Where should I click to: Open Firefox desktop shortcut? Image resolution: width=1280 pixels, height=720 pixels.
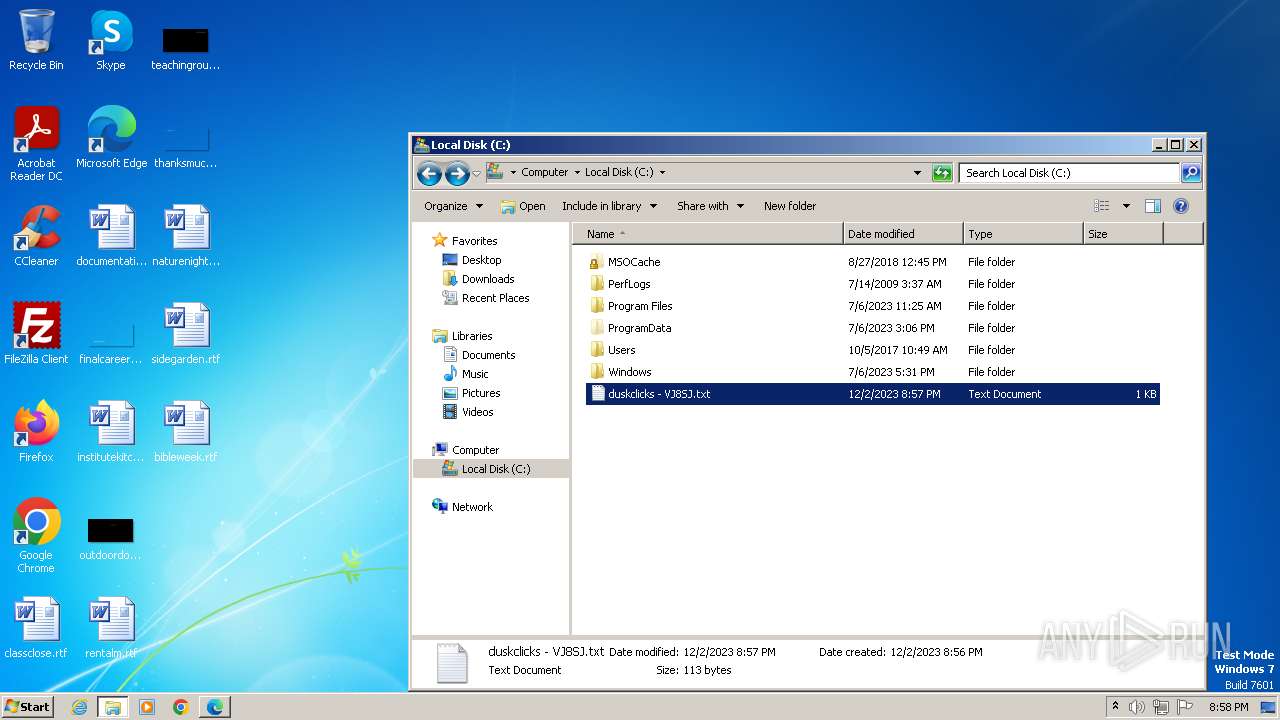[x=36, y=432]
